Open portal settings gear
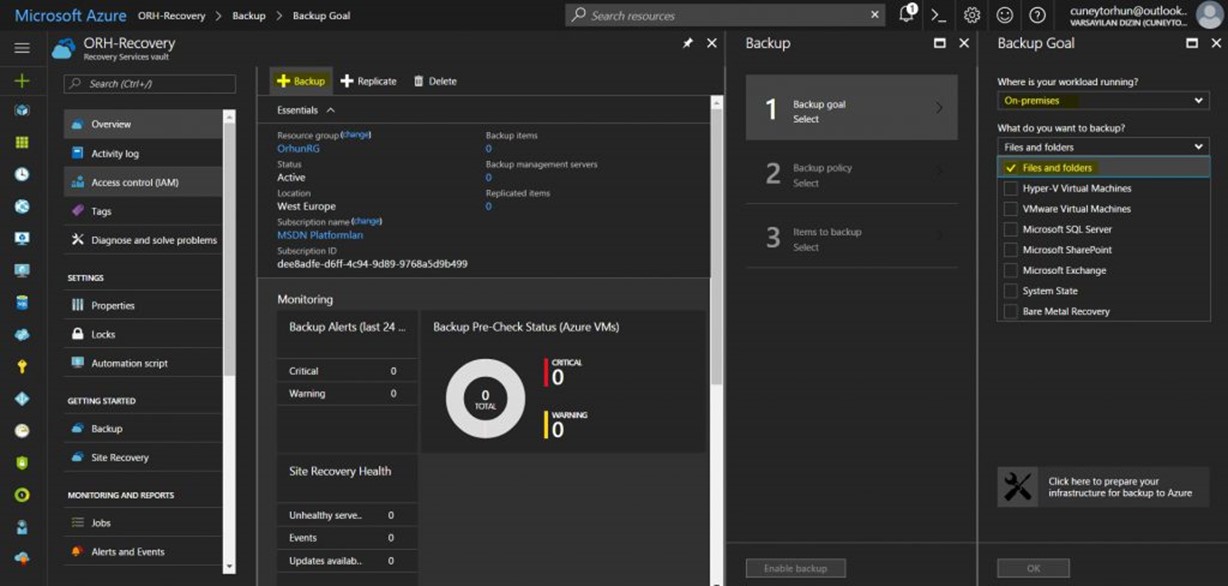1228x586 pixels. coord(972,15)
